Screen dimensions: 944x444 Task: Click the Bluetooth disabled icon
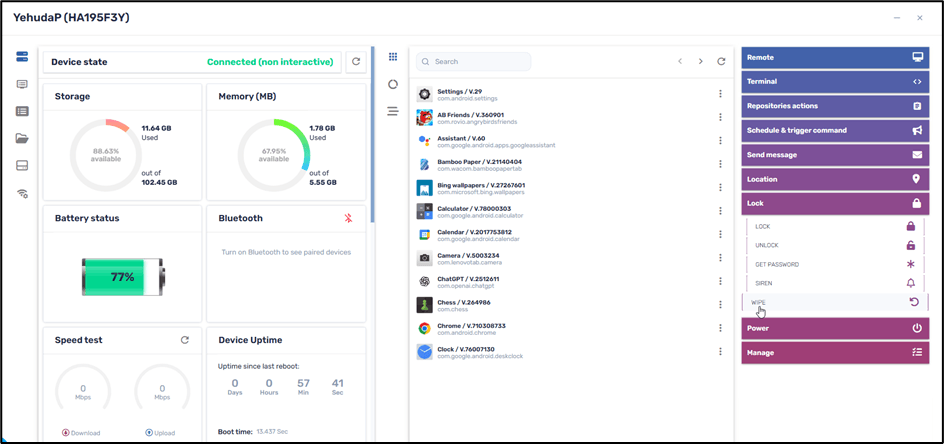(x=348, y=218)
